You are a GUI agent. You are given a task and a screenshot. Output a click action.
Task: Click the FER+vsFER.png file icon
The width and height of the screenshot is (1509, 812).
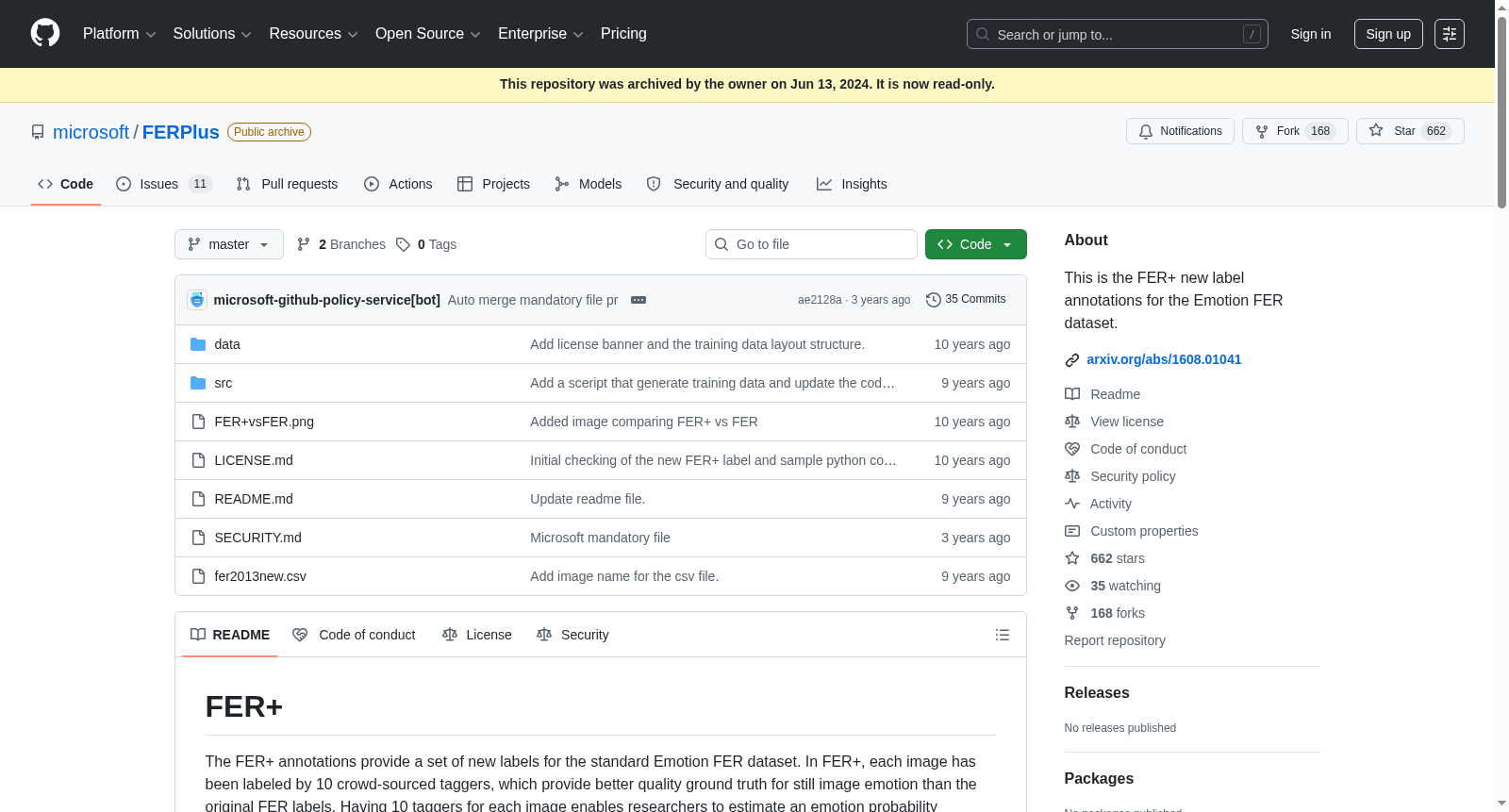tap(198, 422)
